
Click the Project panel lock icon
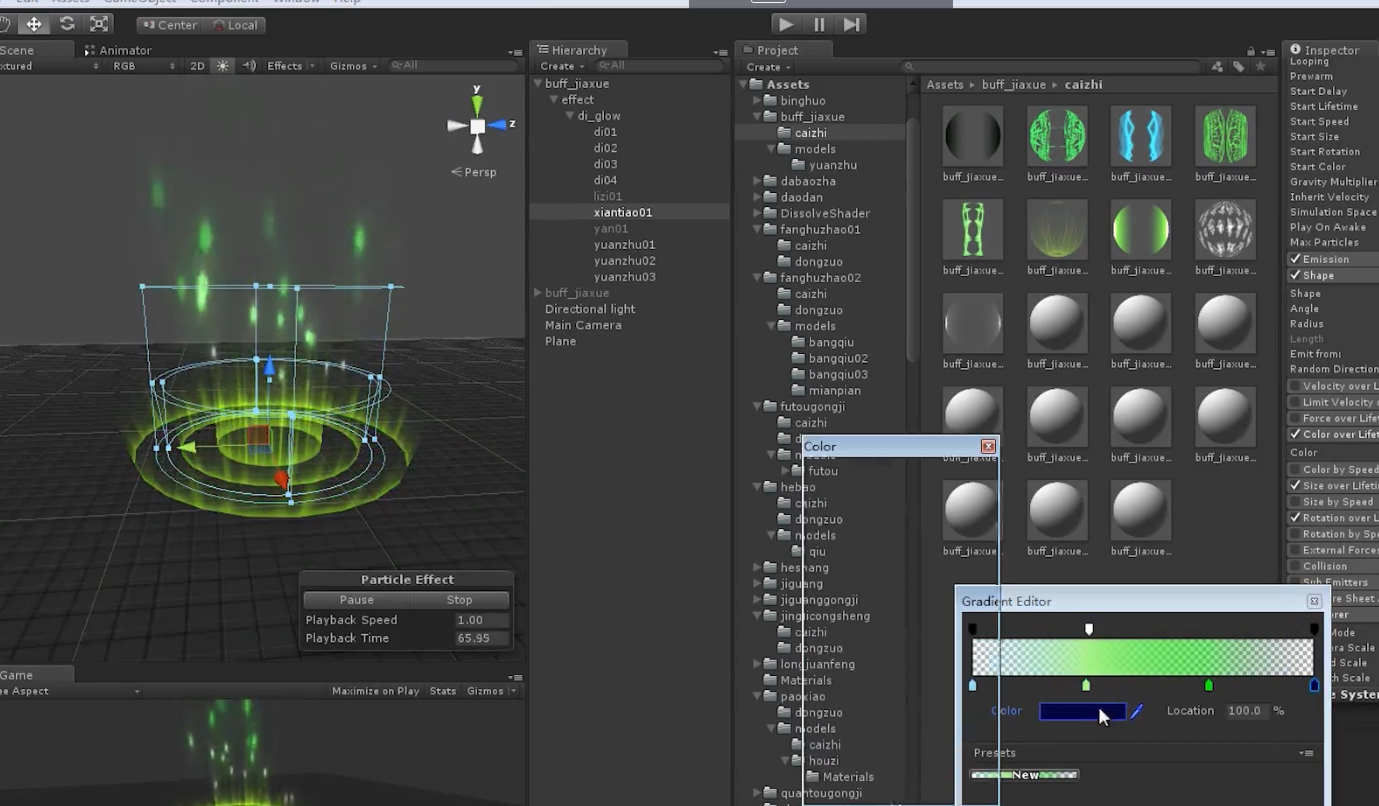coord(1251,51)
